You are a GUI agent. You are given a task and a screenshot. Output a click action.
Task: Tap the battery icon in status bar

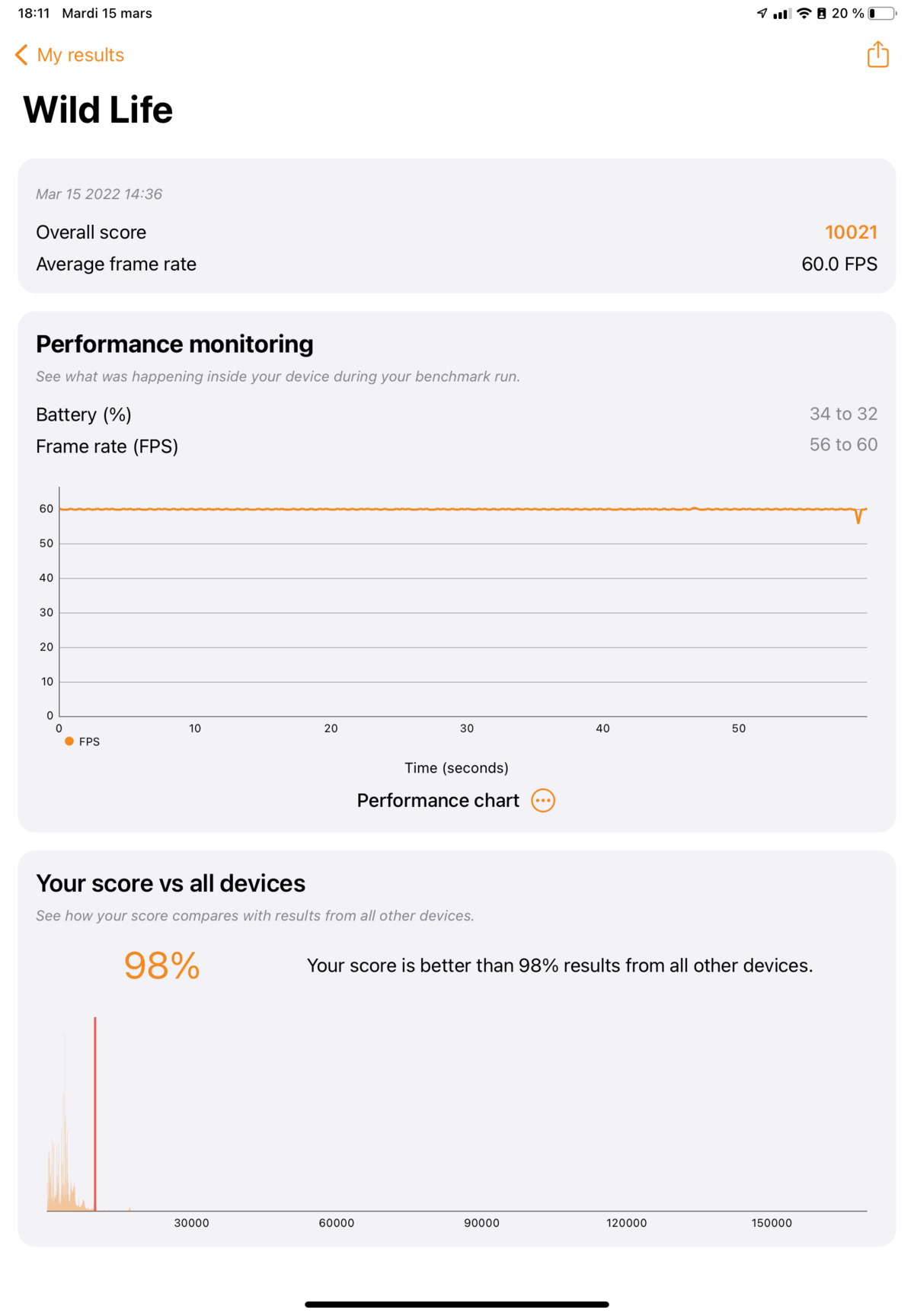[882, 13]
